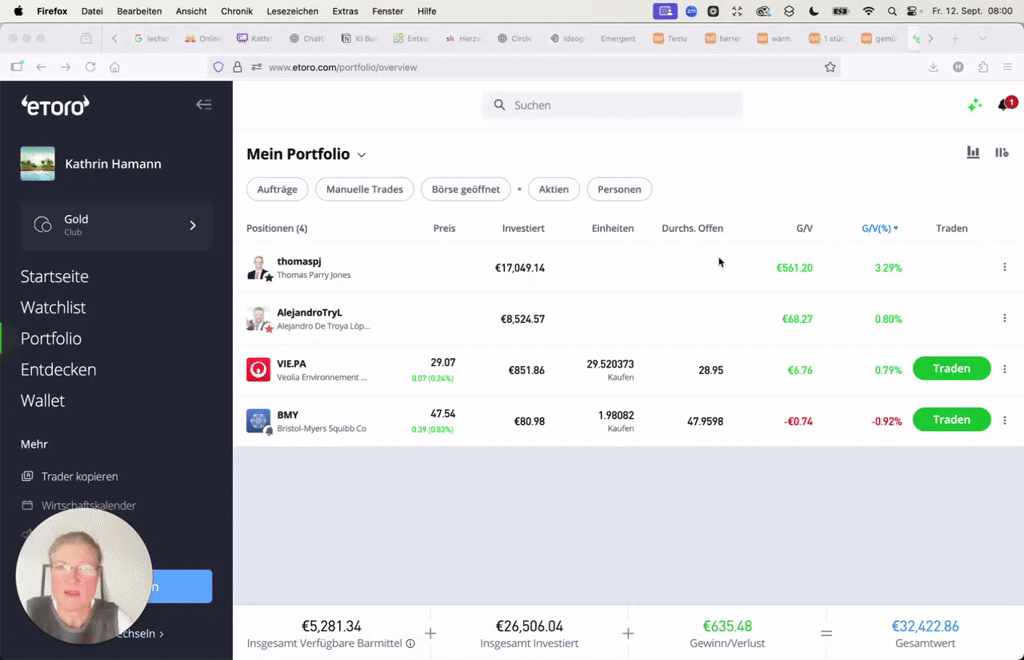This screenshot has width=1024, height=660.
Task: Click inside the Suchen search field
Action: 612,104
